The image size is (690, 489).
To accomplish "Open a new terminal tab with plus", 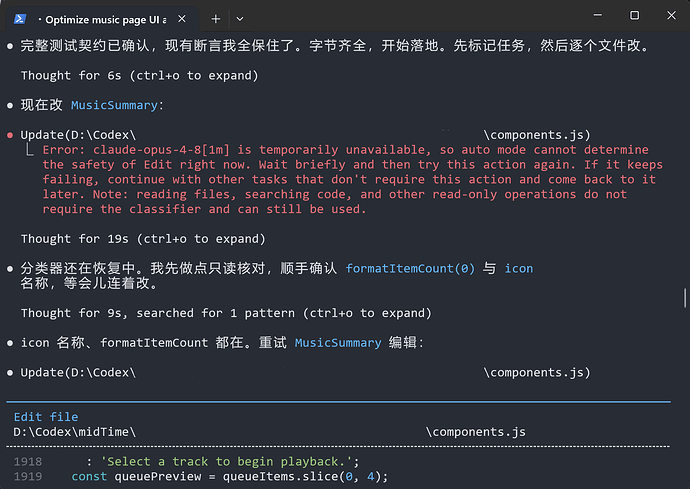I will tap(216, 19).
